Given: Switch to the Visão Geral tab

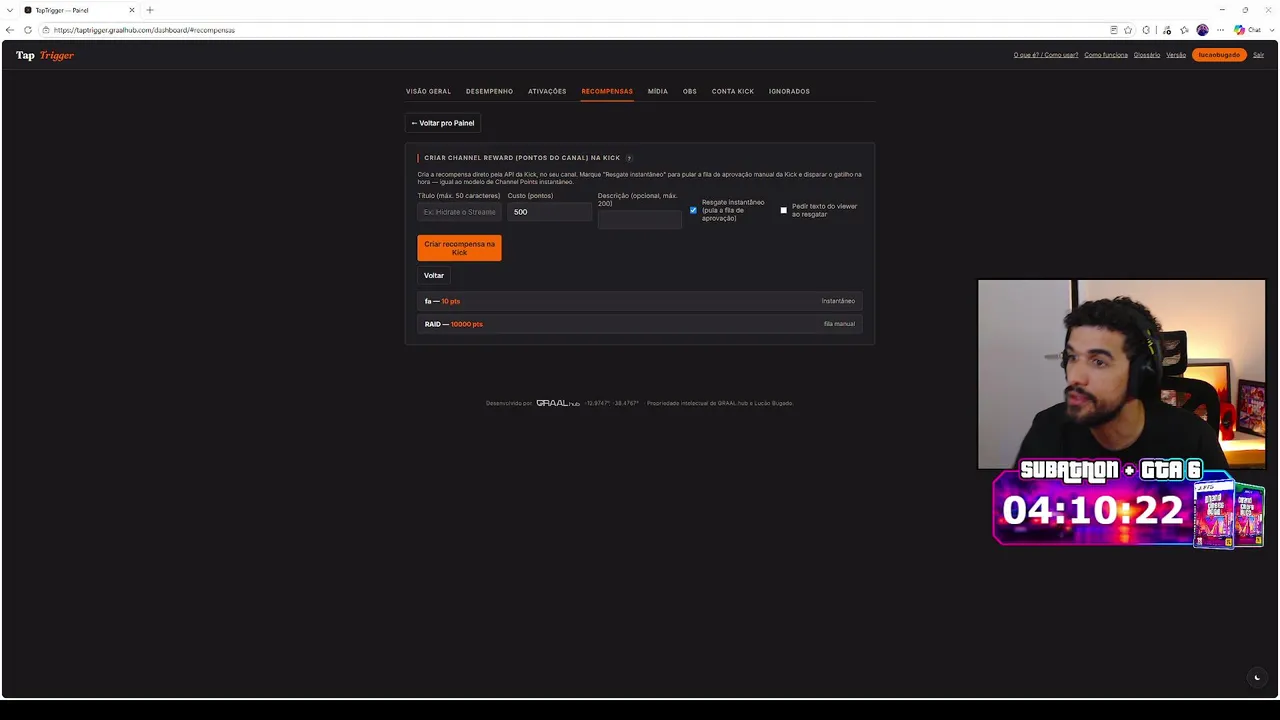Looking at the screenshot, I should tap(428, 91).
